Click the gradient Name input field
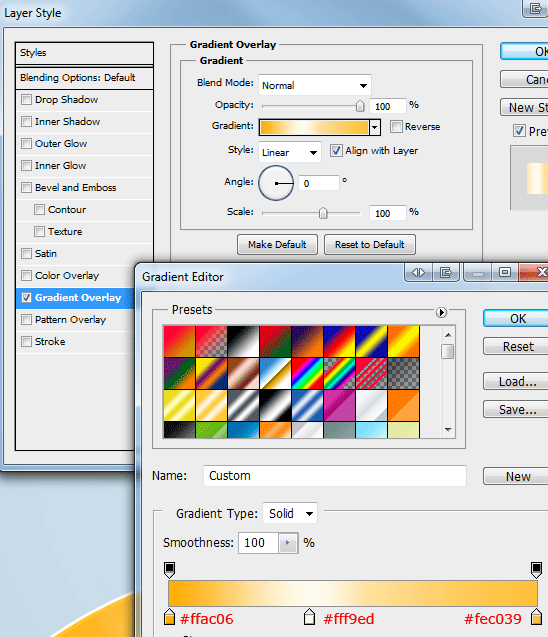The width and height of the screenshot is (548, 637). [335, 476]
